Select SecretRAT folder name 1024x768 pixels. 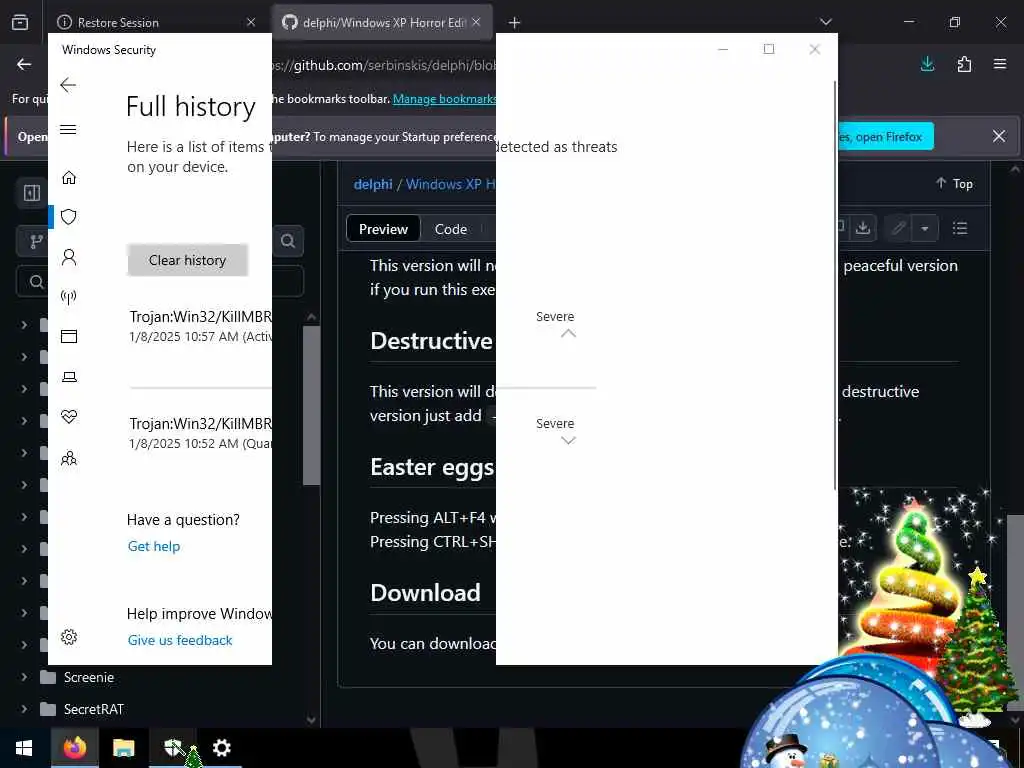(x=93, y=709)
